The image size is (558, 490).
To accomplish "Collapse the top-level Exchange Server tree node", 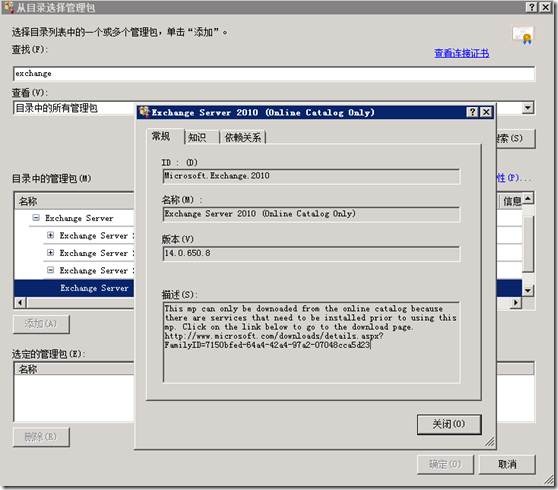I will [x=36, y=217].
